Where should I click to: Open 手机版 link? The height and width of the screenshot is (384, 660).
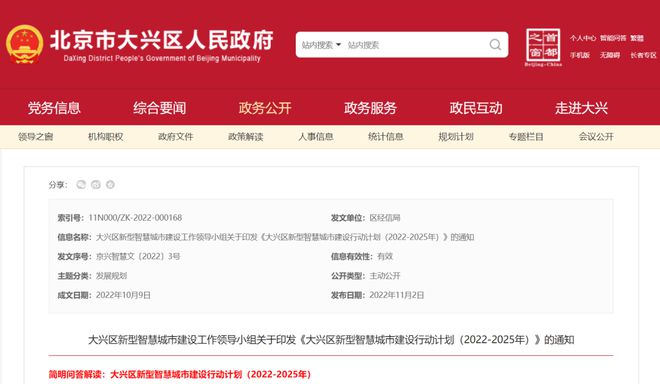(580, 55)
